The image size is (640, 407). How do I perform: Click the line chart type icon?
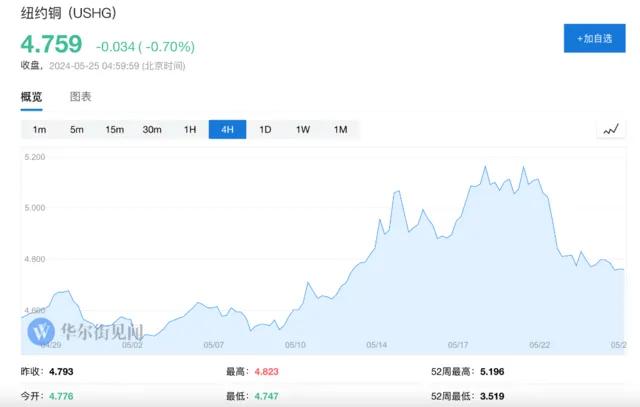click(610, 130)
